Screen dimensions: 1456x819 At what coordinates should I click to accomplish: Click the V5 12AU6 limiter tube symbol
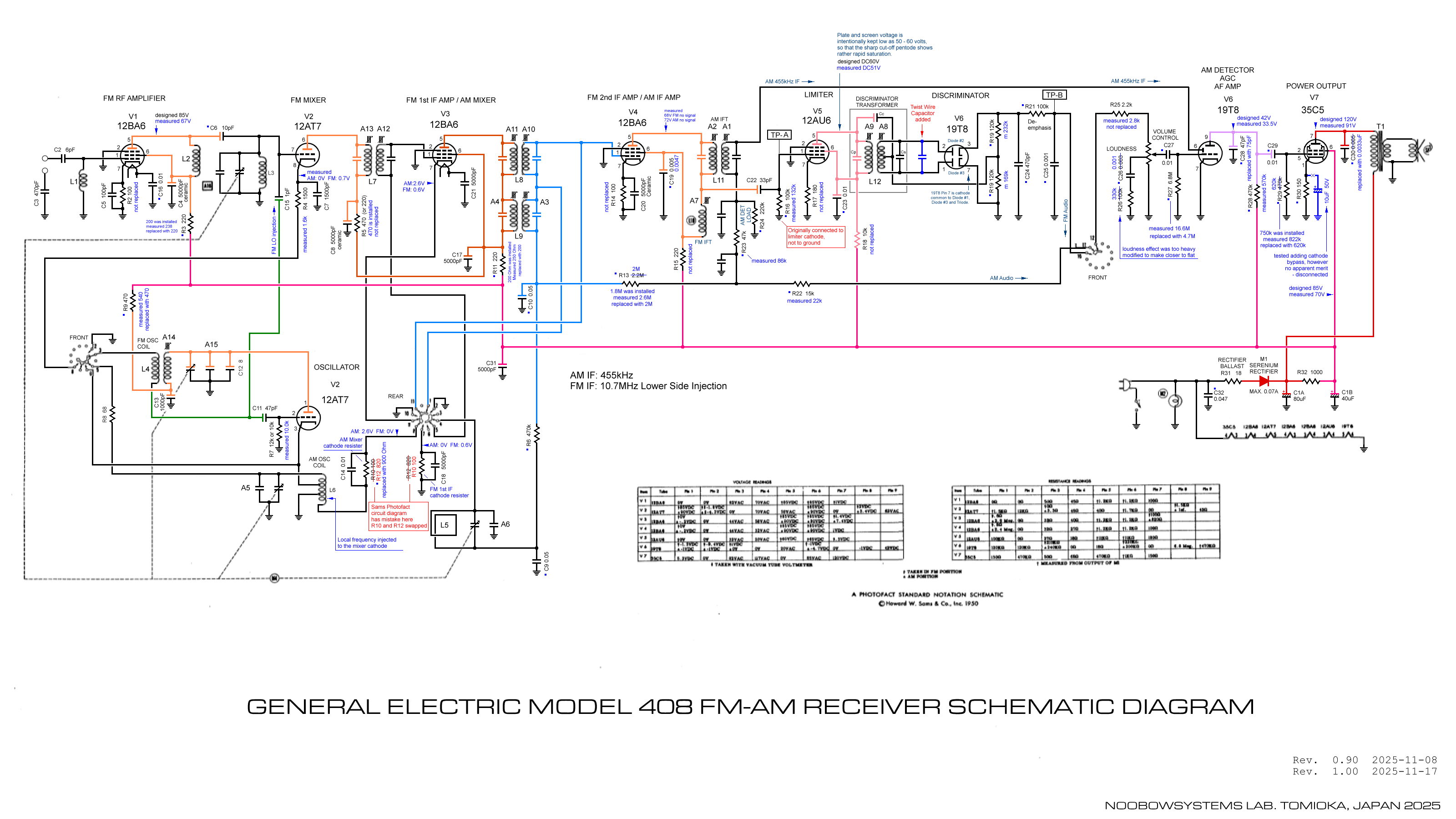pyautogui.click(x=816, y=152)
